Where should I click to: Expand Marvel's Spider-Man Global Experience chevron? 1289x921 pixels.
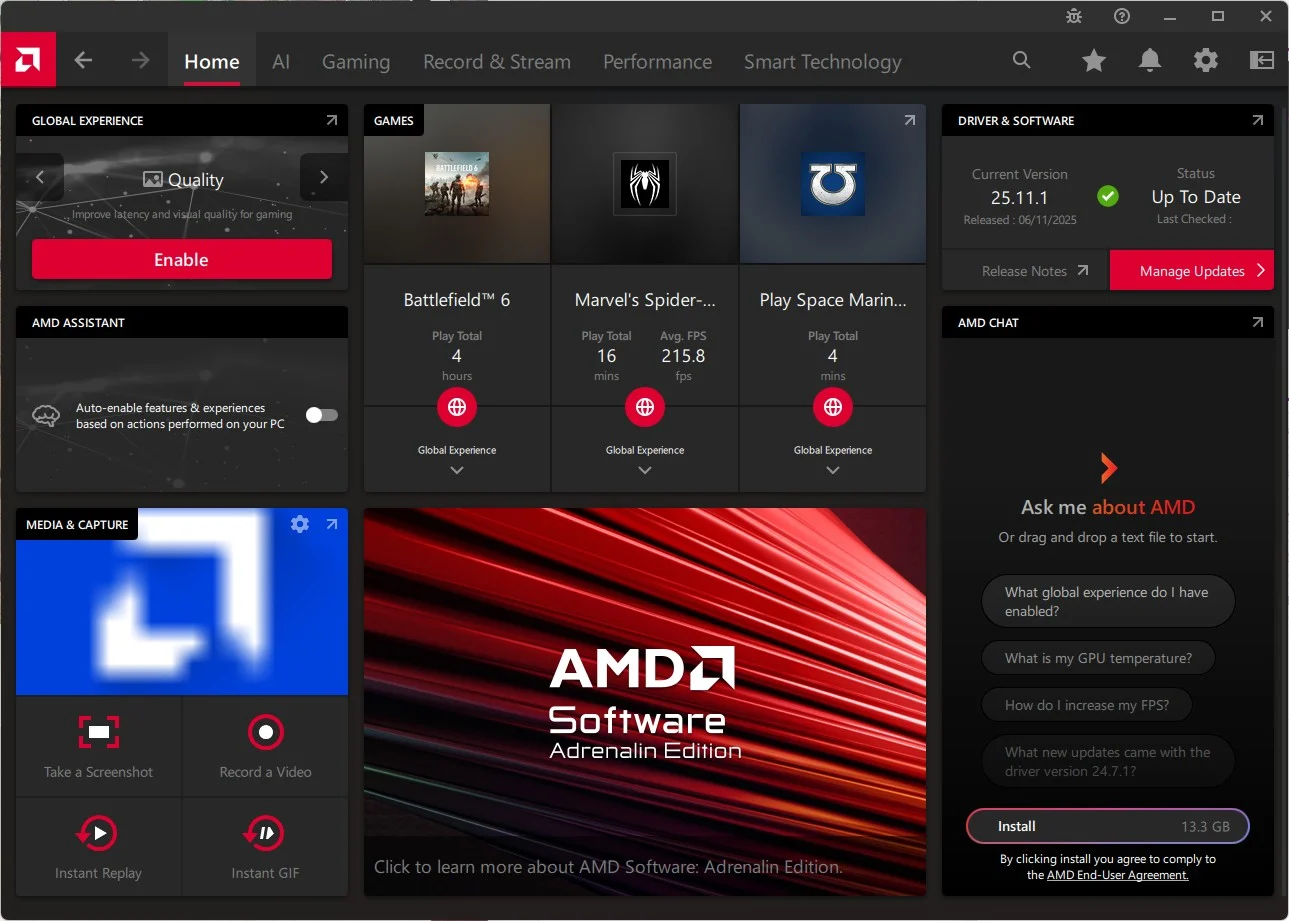[x=645, y=470]
